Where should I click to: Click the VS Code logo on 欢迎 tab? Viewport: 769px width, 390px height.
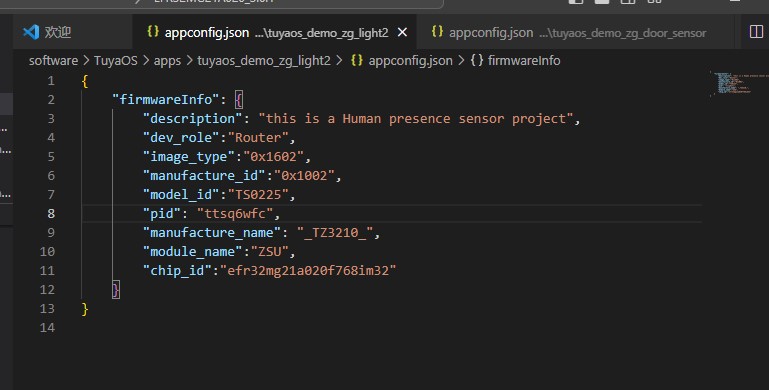tap(31, 32)
